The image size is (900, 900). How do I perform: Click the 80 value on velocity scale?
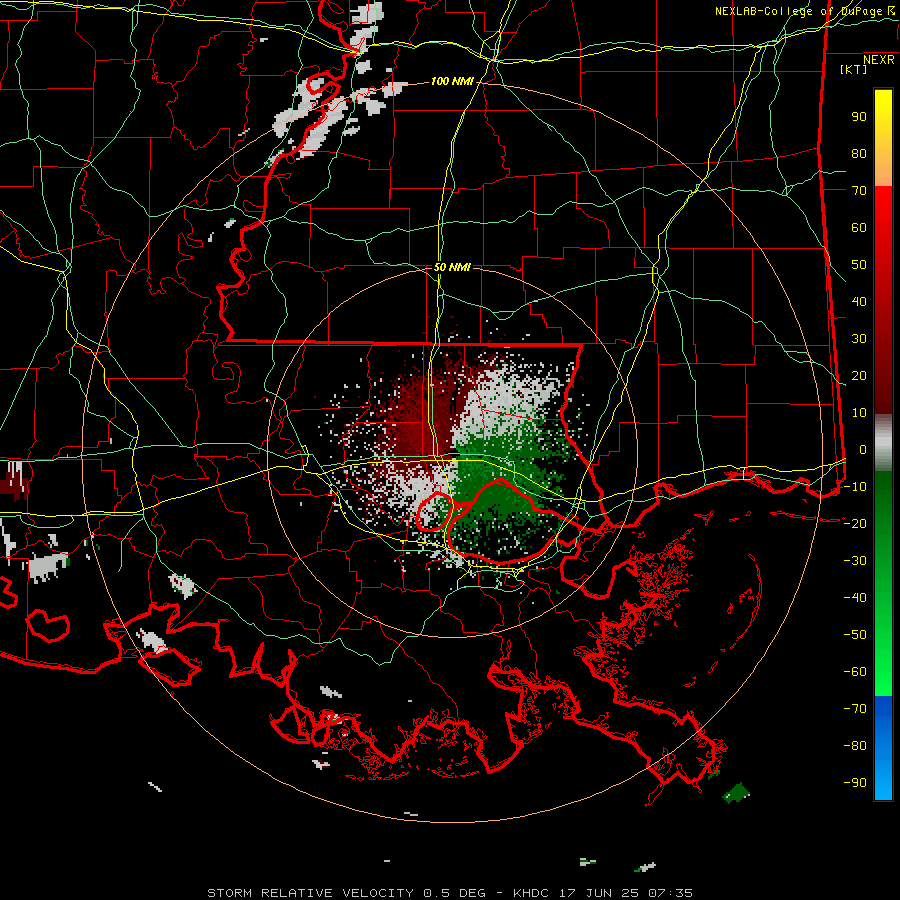[859, 154]
